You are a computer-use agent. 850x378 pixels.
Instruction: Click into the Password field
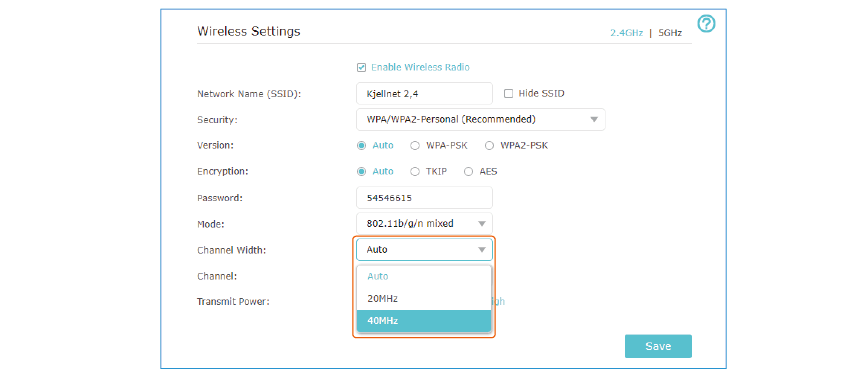click(424, 197)
